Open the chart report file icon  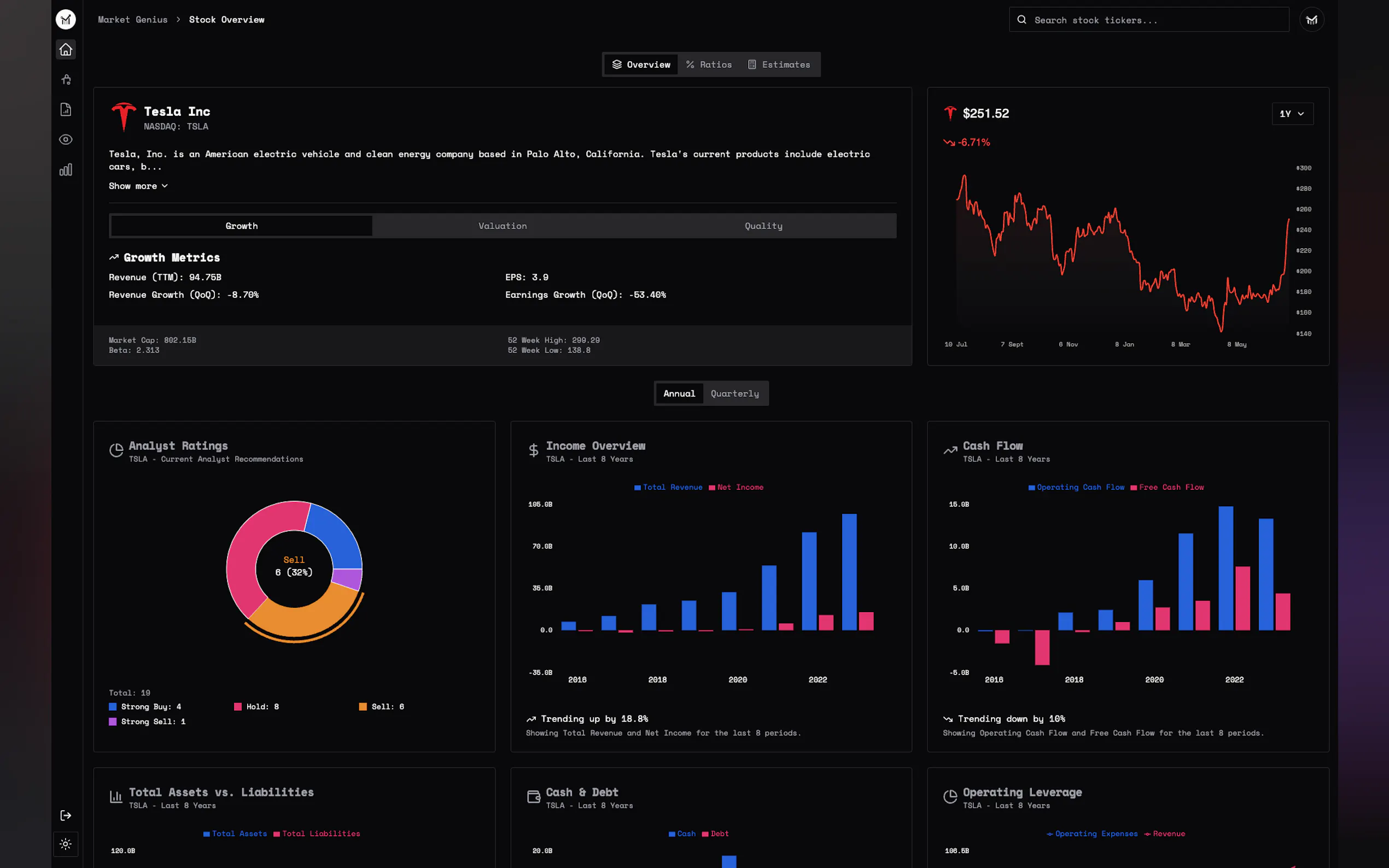coord(66,110)
